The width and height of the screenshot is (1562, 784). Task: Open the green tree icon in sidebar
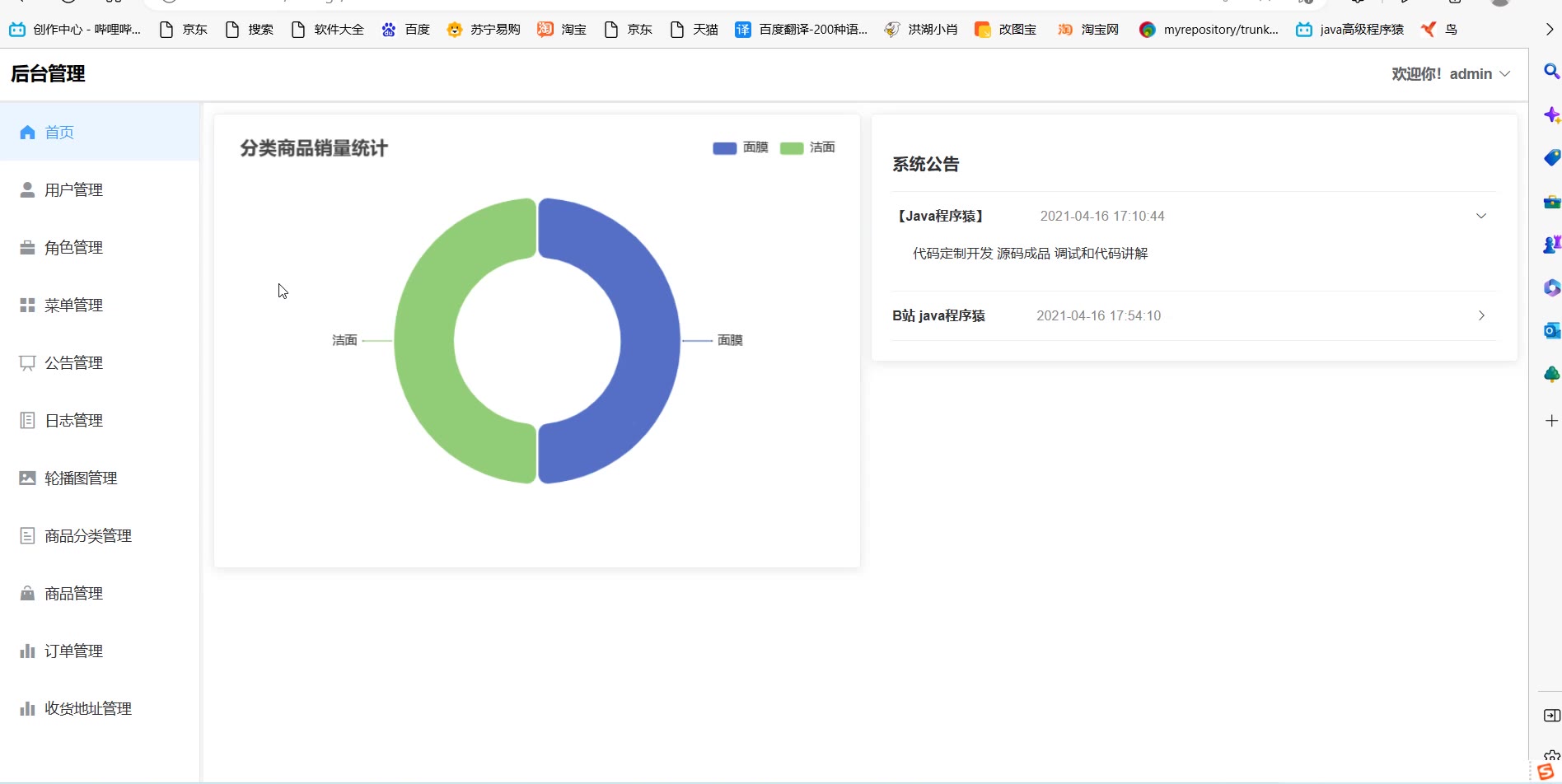1551,374
